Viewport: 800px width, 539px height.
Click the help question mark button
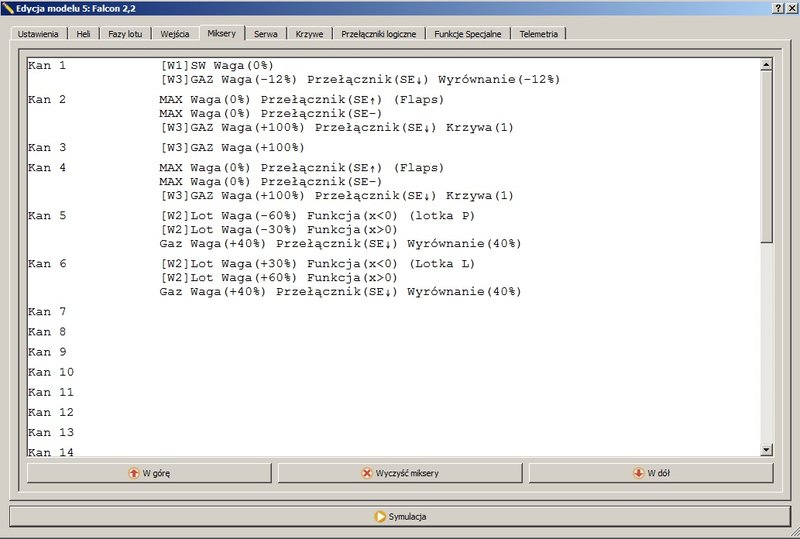click(x=778, y=8)
